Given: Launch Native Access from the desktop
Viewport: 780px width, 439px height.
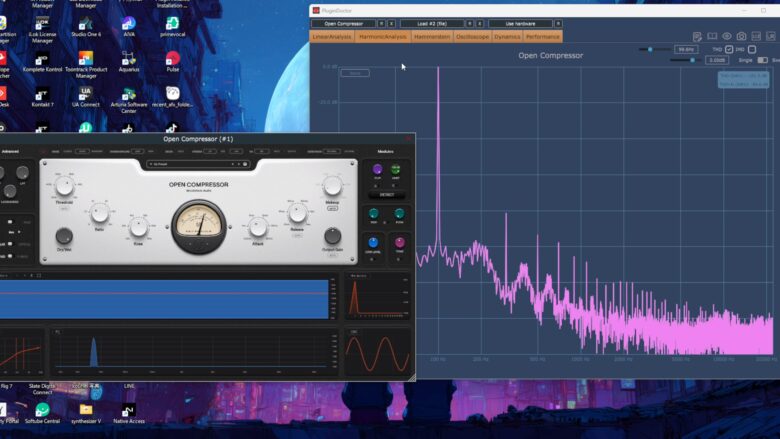Looking at the screenshot, I should [128, 410].
